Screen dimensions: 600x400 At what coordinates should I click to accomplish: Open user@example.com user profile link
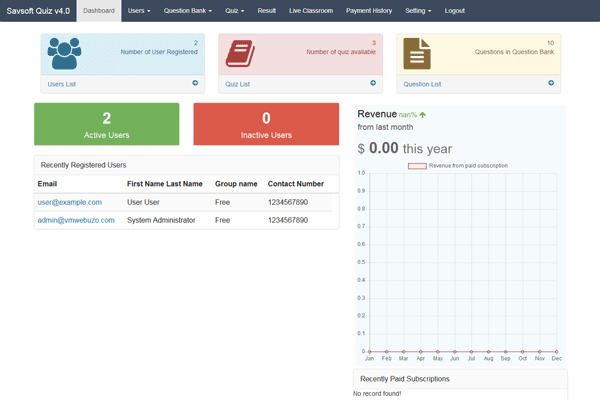coord(69,202)
